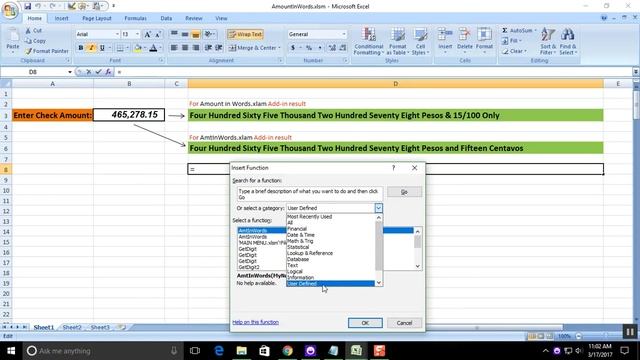
Task: Toggle Wrap Text on the cell
Action: [245, 34]
